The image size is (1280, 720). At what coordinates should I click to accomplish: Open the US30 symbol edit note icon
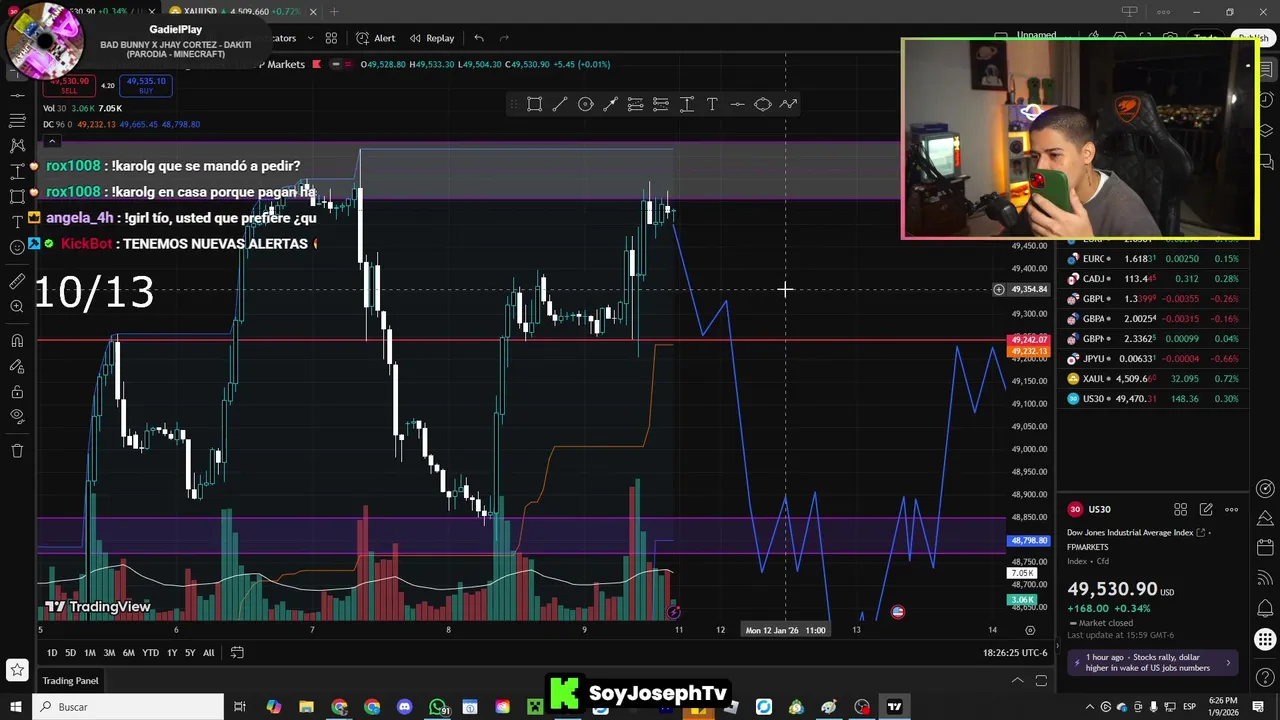pyautogui.click(x=1206, y=509)
